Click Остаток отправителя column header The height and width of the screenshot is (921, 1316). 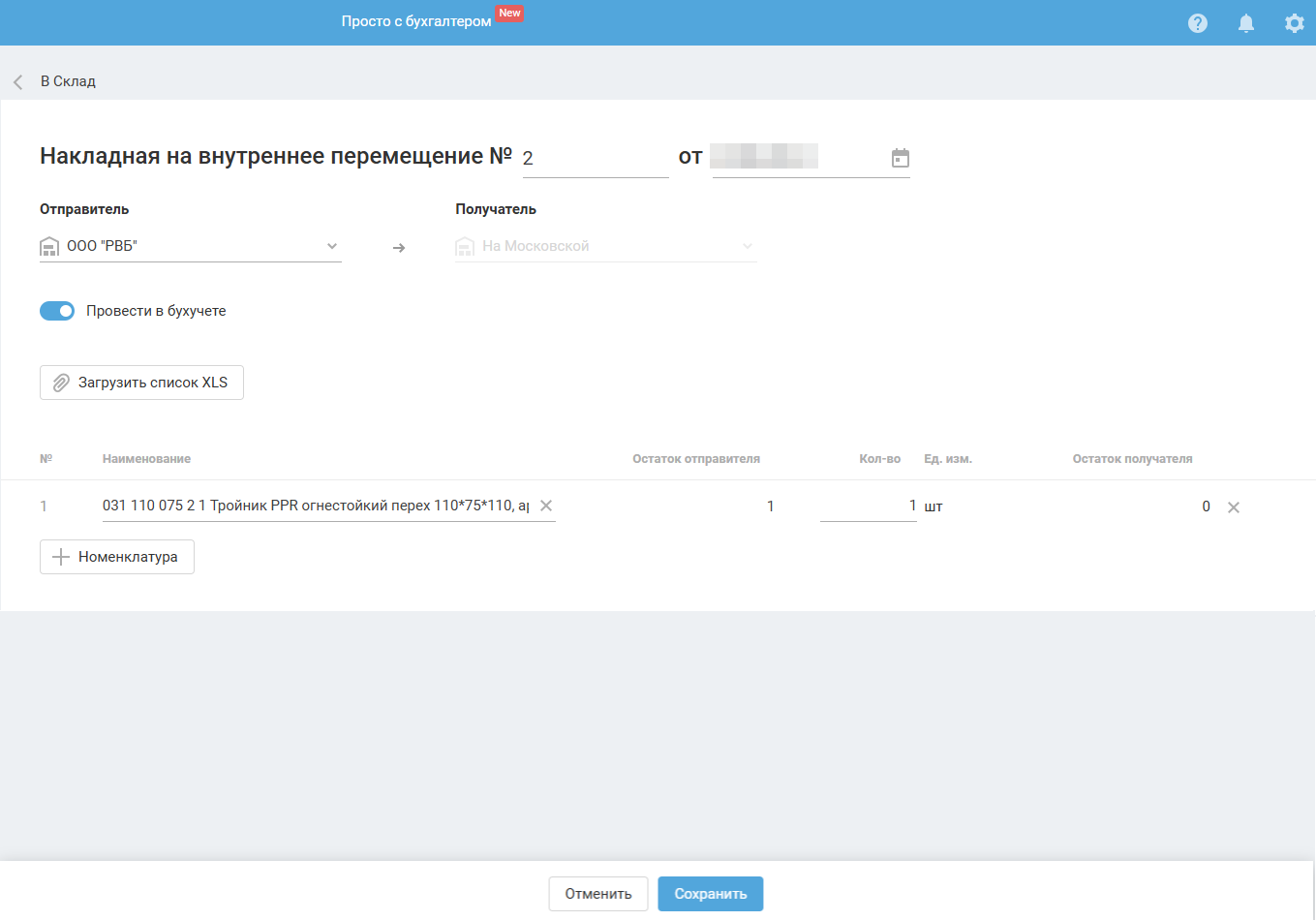coord(696,459)
